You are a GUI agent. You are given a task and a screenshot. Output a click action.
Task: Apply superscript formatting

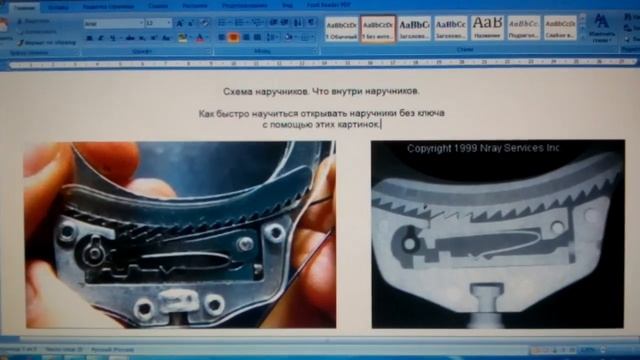154,38
